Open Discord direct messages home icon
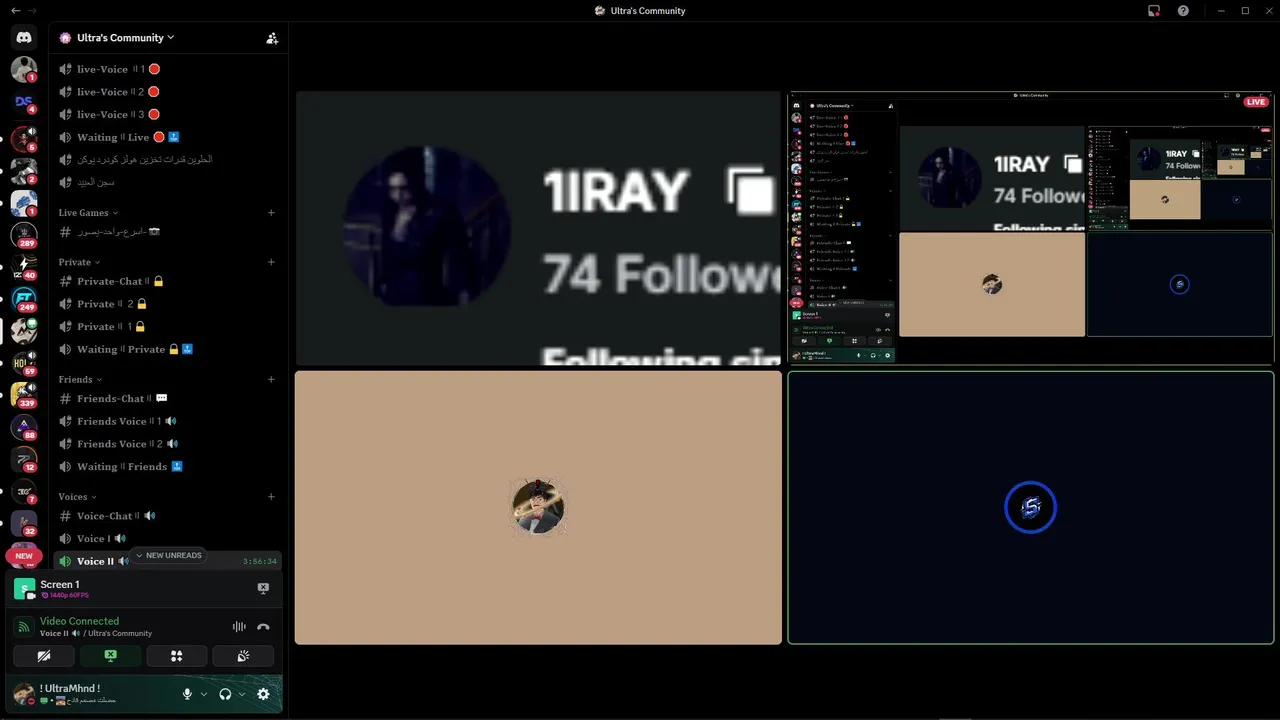This screenshot has height=720, width=1280. coord(24,37)
